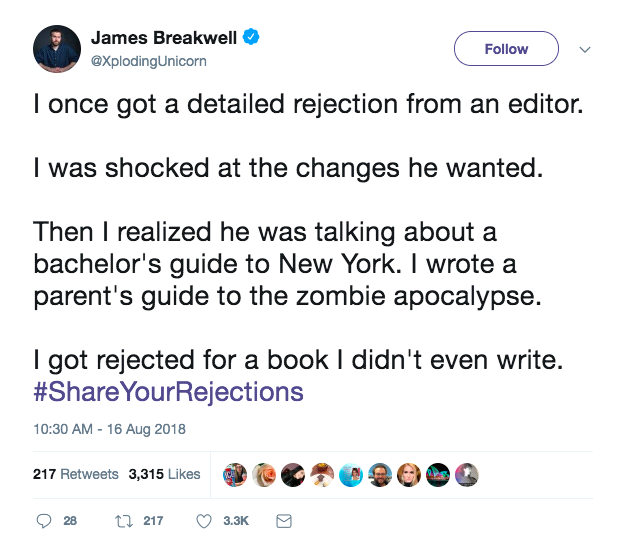Click the James Breakwell display name

tap(165, 38)
